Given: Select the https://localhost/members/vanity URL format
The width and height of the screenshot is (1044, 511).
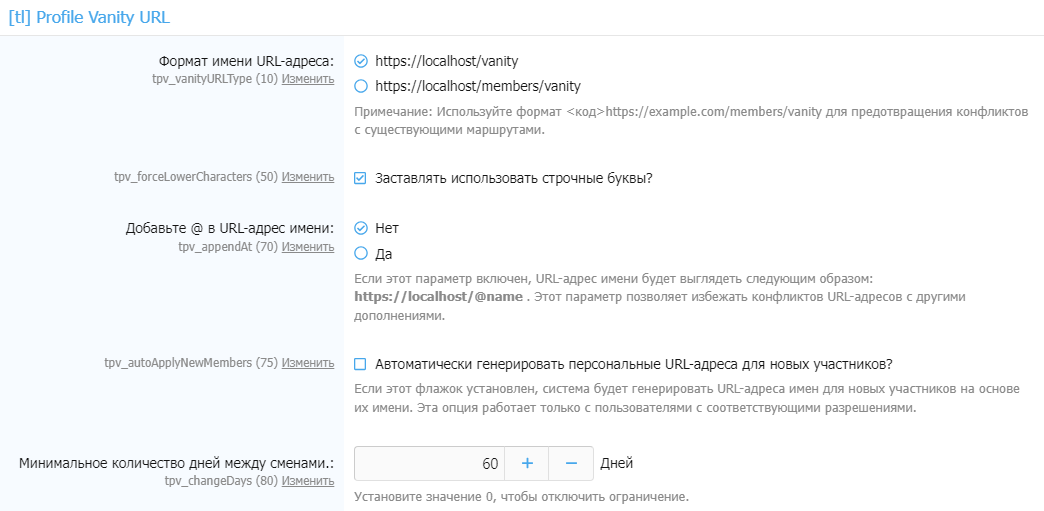Looking at the screenshot, I should pos(362,86).
